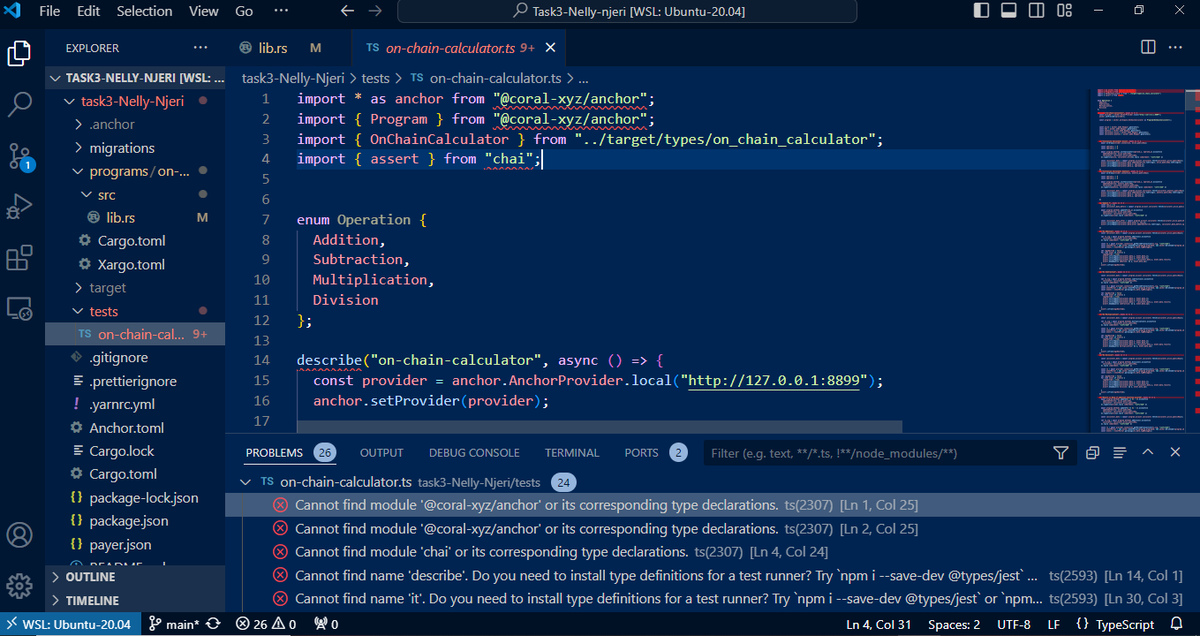The width and height of the screenshot is (1200, 636).
Task: Toggle the primary side bar visibility
Action: 980,9
